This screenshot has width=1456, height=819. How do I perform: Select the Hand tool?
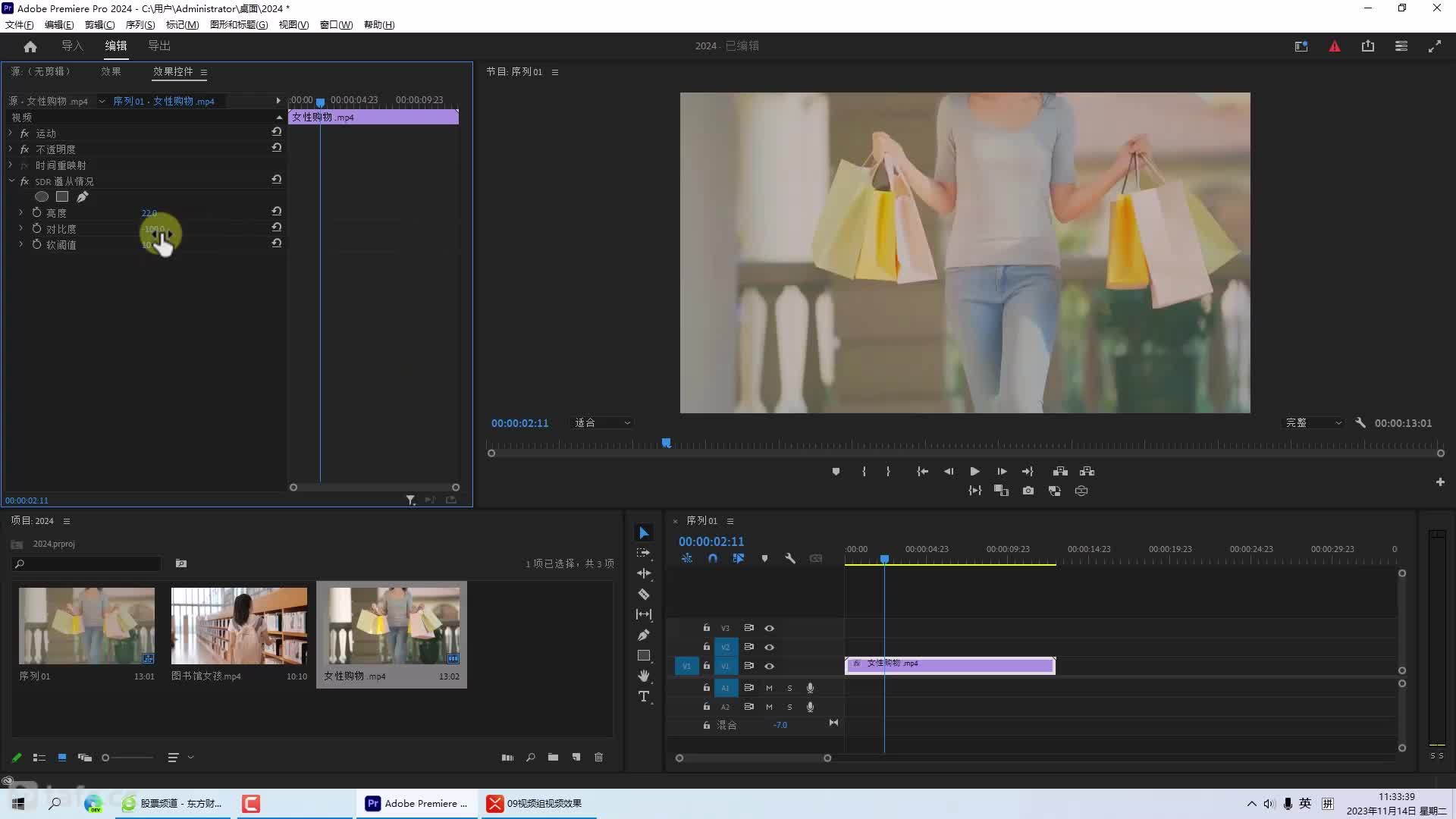pyautogui.click(x=644, y=676)
